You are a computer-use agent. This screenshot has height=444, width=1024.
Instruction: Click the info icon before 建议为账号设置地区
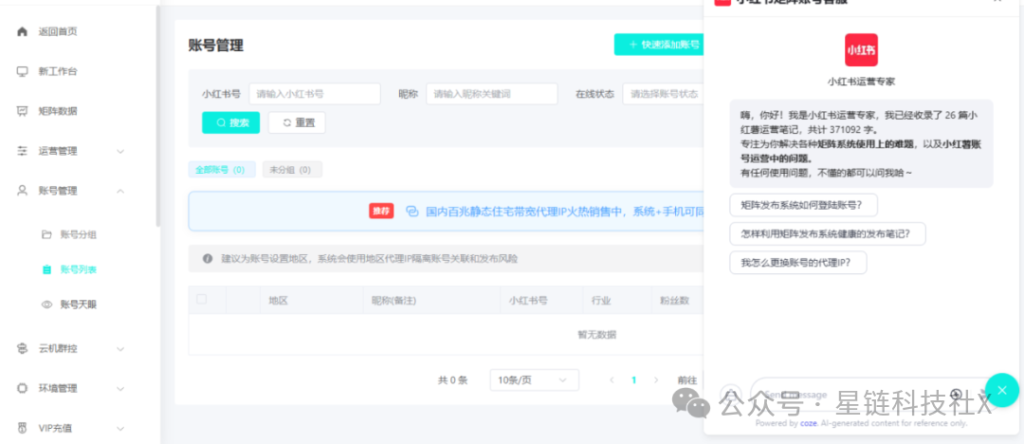208,259
